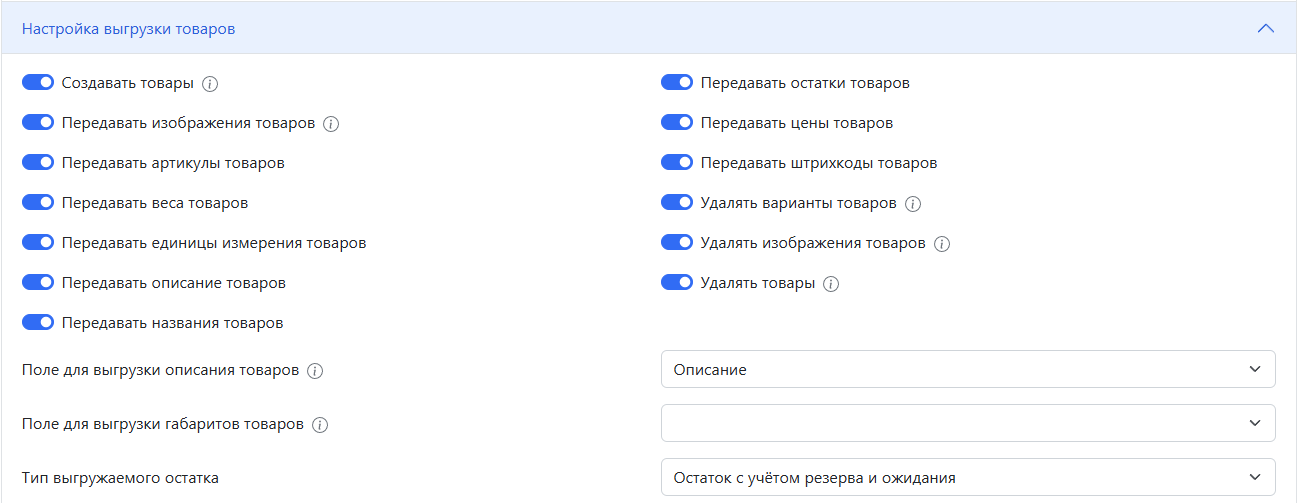
Task: Click info icon next to Удалять варианты товаров
Action: [x=912, y=204]
